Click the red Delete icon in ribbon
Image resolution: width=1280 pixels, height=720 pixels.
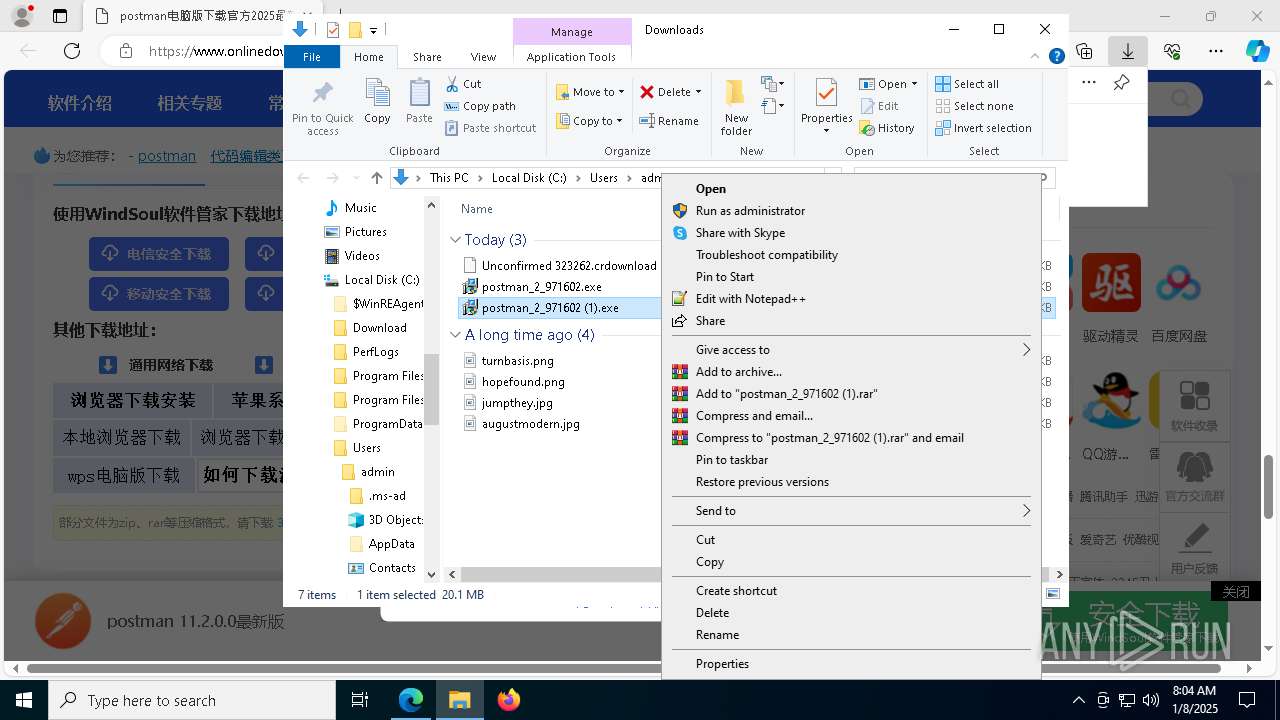(x=648, y=92)
